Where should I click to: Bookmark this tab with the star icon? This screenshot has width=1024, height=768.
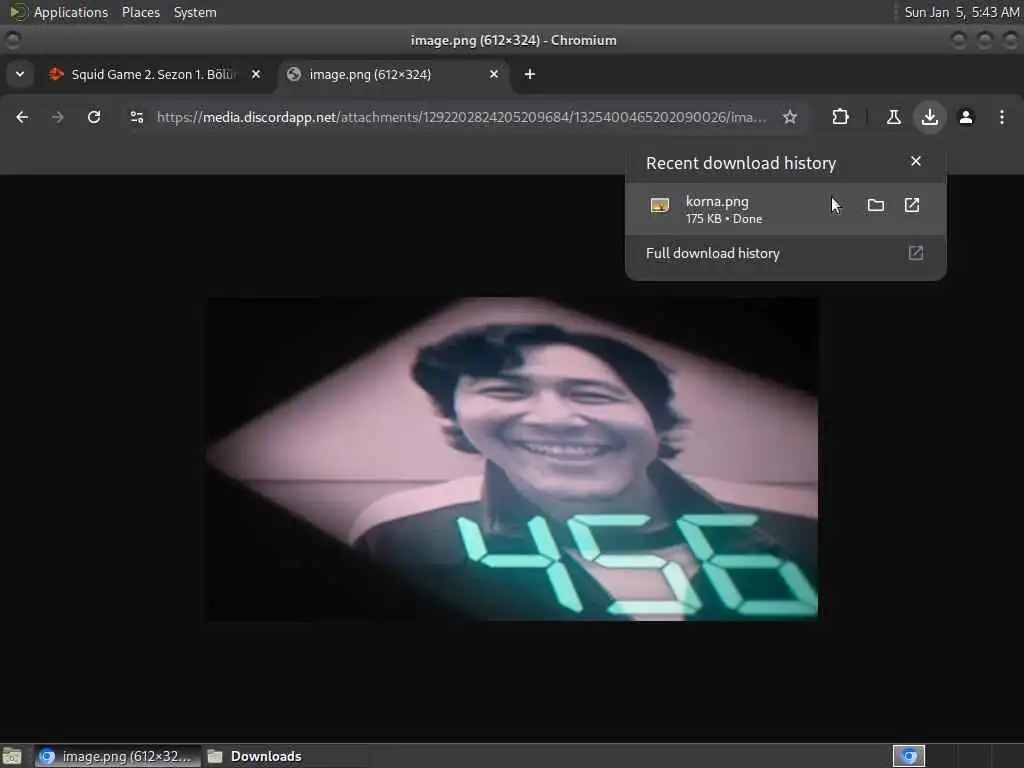click(x=790, y=117)
